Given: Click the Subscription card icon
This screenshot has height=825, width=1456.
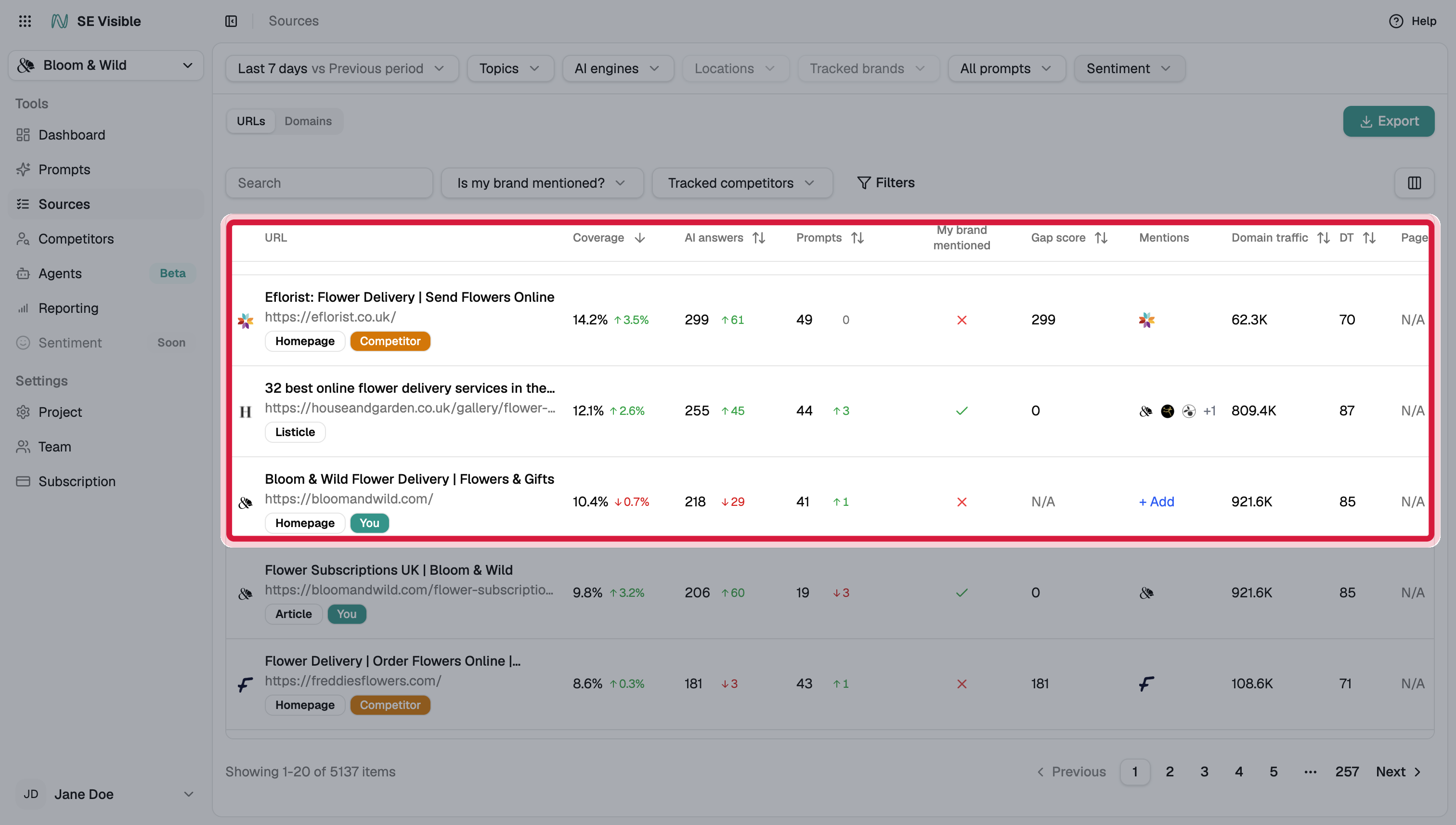Looking at the screenshot, I should (23, 481).
